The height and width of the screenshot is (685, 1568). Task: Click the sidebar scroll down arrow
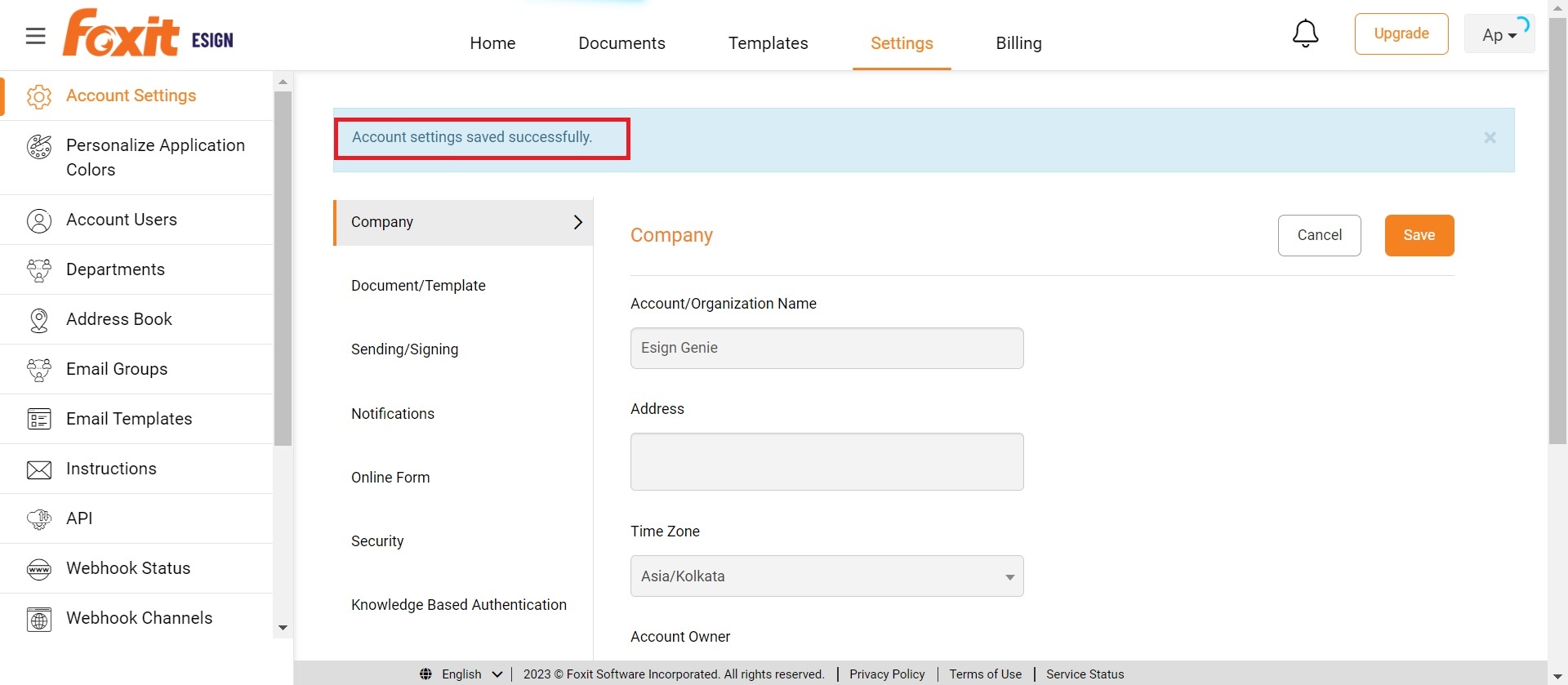click(x=283, y=628)
